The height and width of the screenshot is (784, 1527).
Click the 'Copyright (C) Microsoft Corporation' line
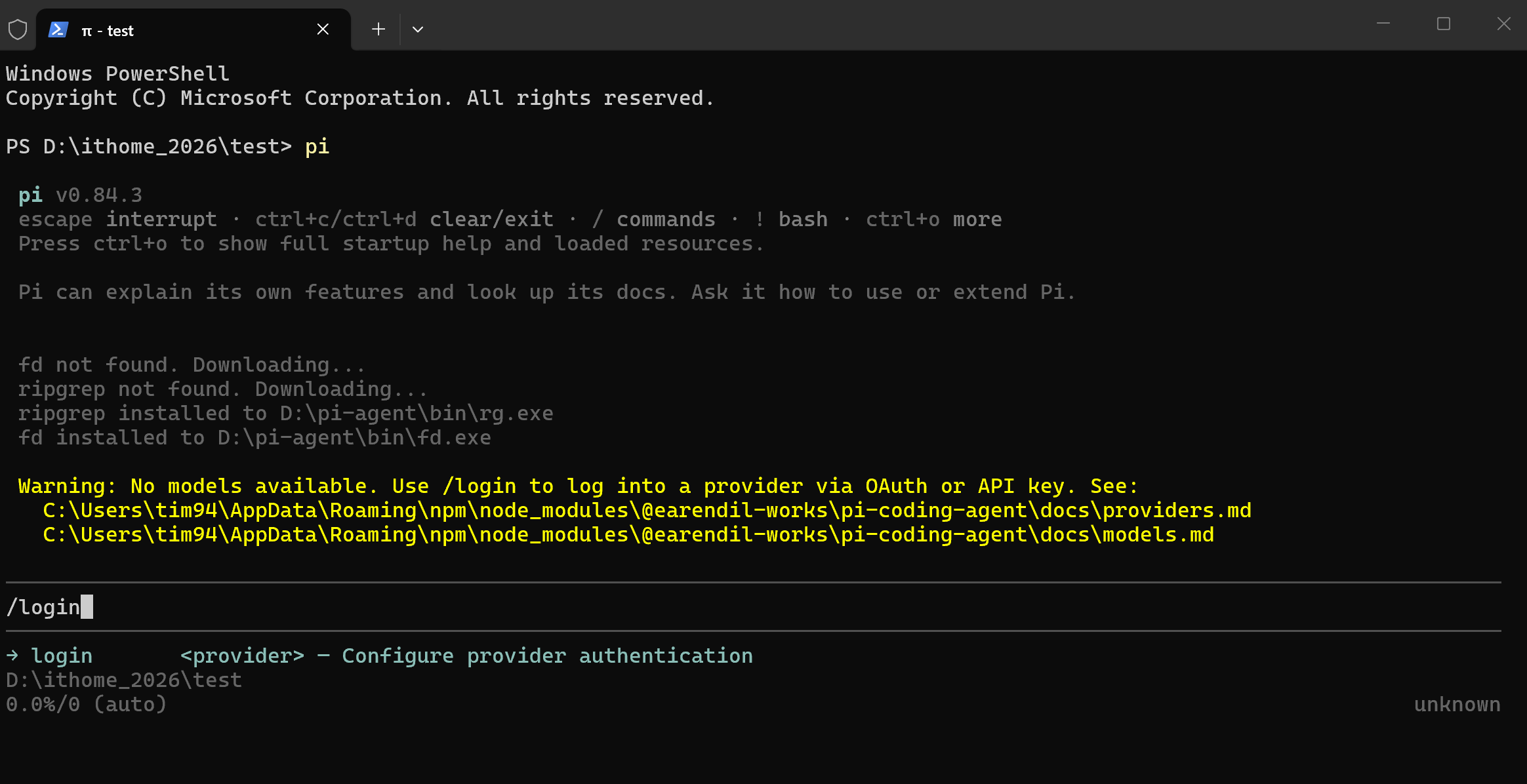(360, 98)
